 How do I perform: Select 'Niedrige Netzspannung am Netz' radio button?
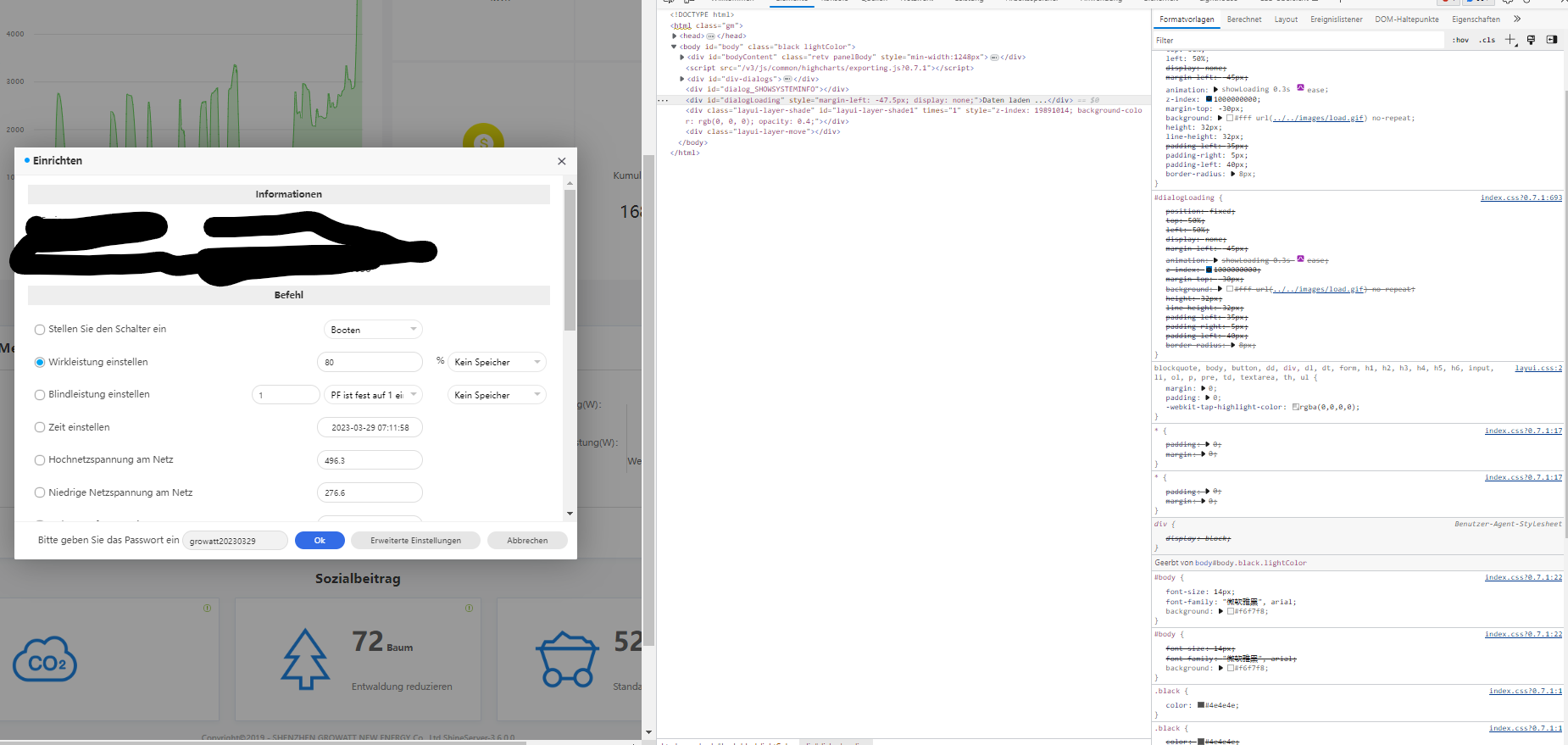tap(40, 492)
